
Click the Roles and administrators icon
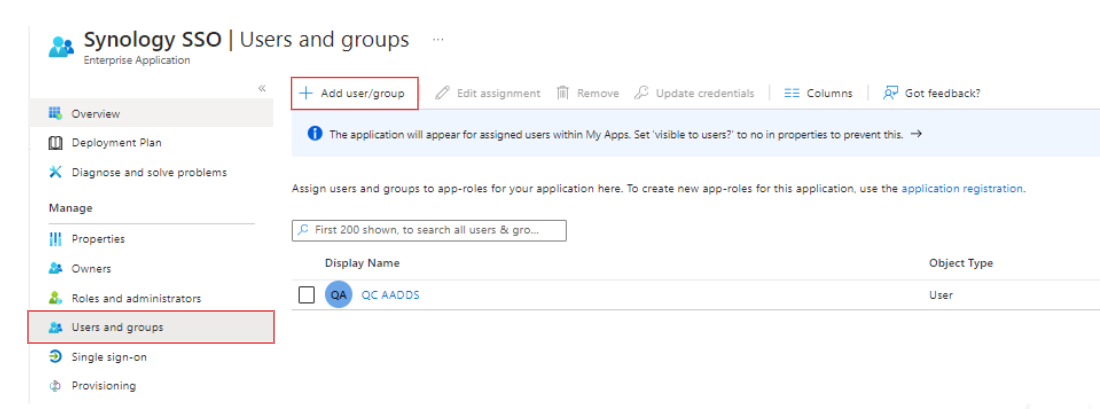(55, 298)
